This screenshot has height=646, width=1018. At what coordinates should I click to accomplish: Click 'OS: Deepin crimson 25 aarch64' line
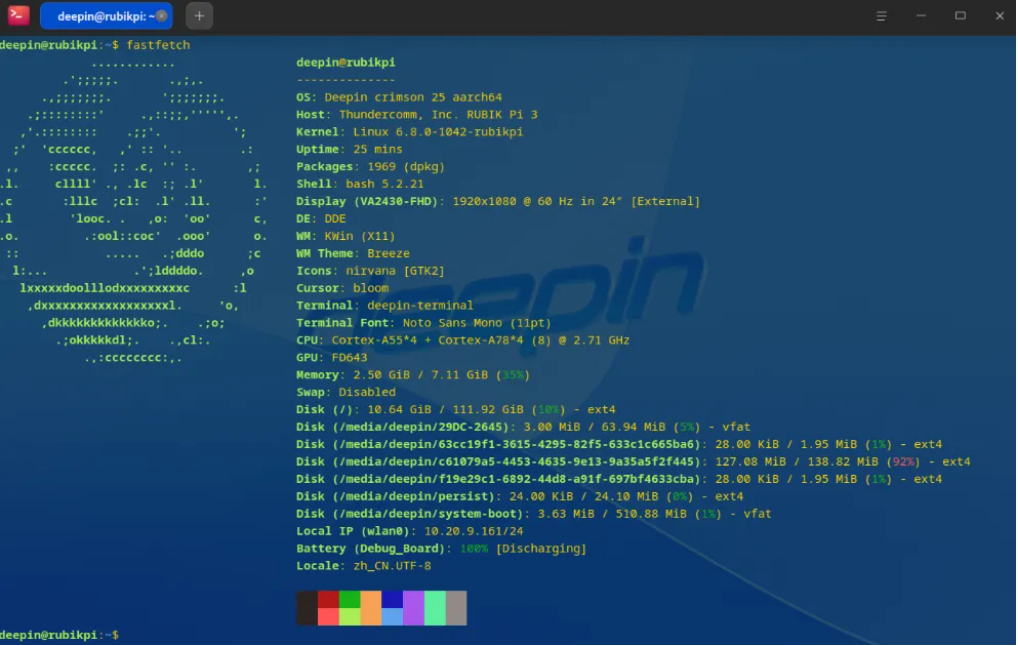[399, 97]
